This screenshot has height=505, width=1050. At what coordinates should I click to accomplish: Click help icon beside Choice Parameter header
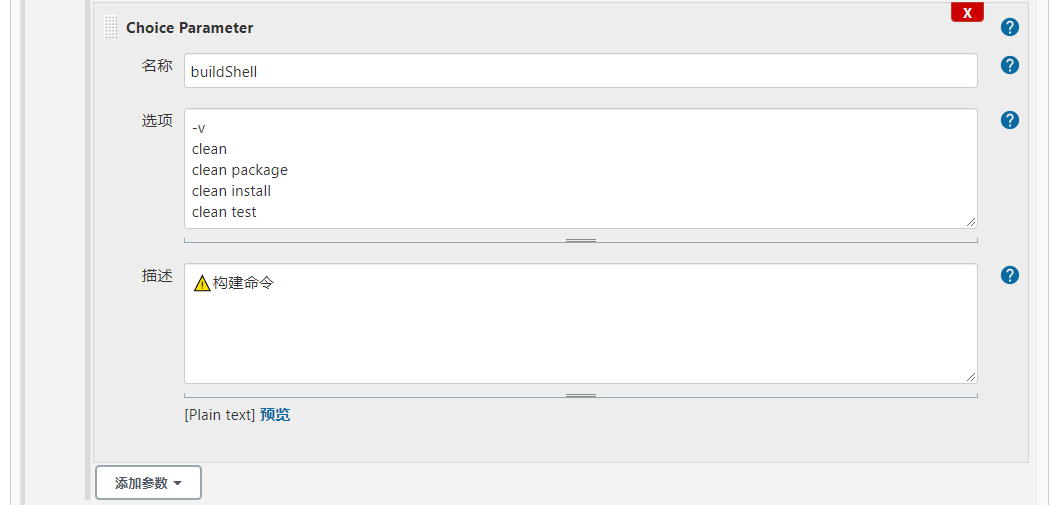click(x=1010, y=27)
